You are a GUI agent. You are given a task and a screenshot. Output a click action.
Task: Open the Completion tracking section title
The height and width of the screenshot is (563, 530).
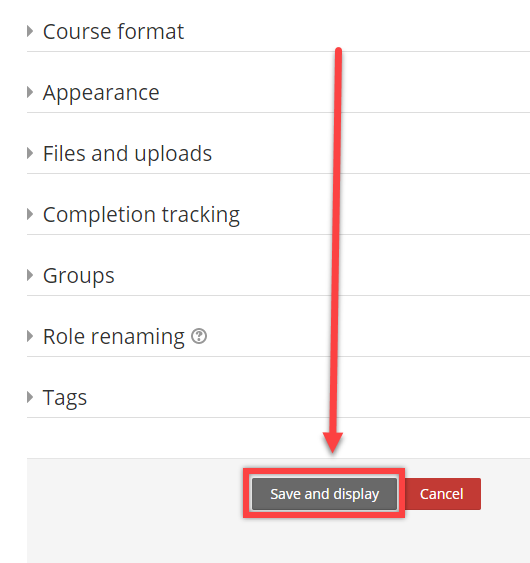pyautogui.click(x=141, y=215)
